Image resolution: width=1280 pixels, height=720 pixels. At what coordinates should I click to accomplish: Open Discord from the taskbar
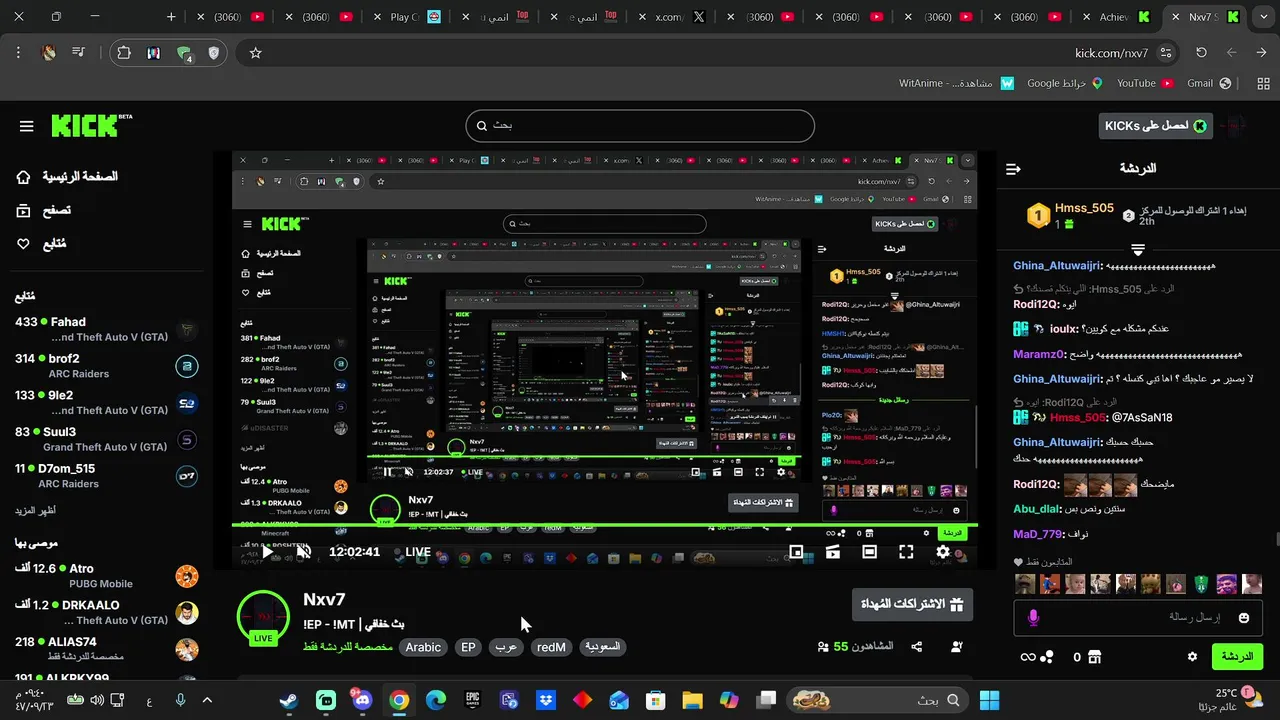click(x=362, y=700)
